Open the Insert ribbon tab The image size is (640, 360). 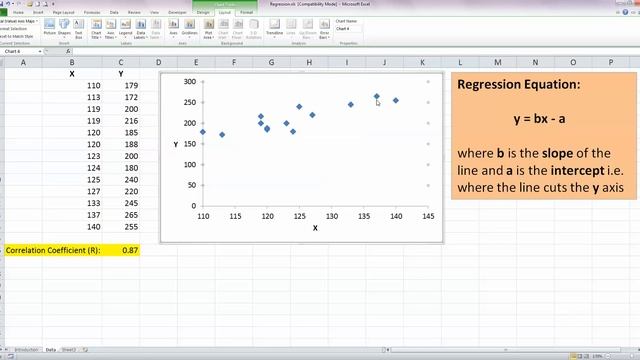coord(38,12)
